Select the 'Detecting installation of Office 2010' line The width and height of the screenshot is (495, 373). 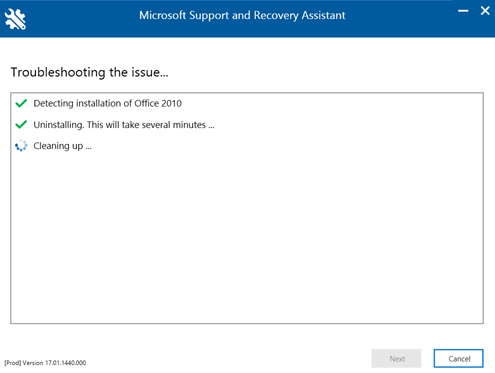[x=107, y=103]
